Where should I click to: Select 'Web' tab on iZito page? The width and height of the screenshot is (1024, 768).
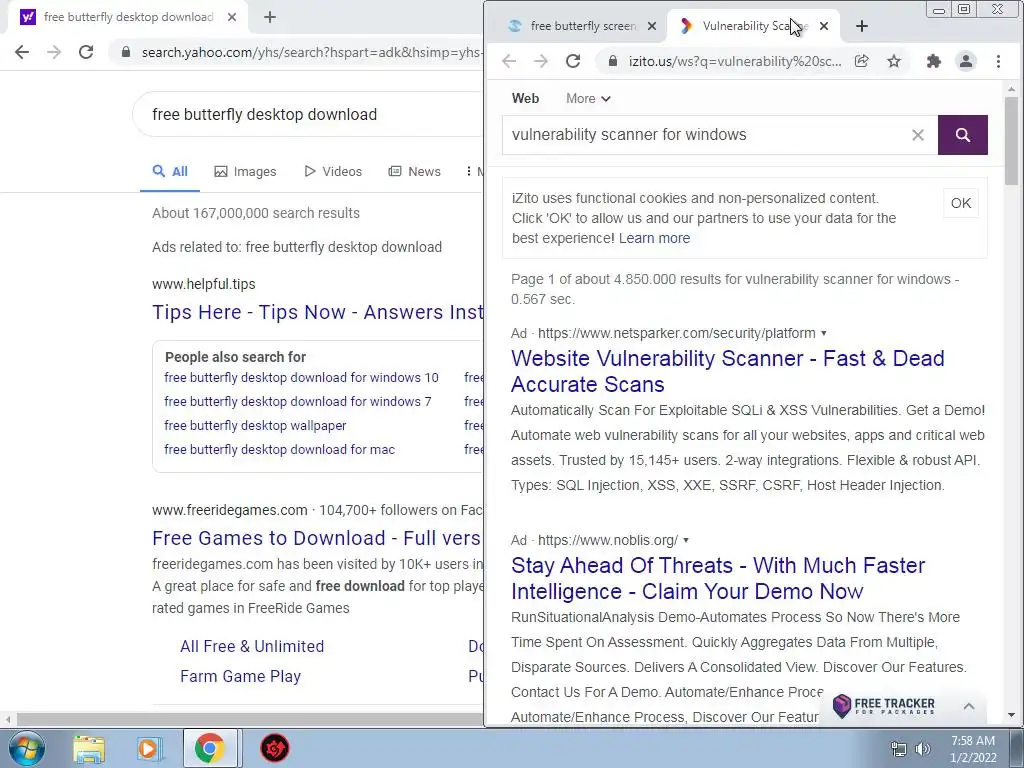[525, 99]
